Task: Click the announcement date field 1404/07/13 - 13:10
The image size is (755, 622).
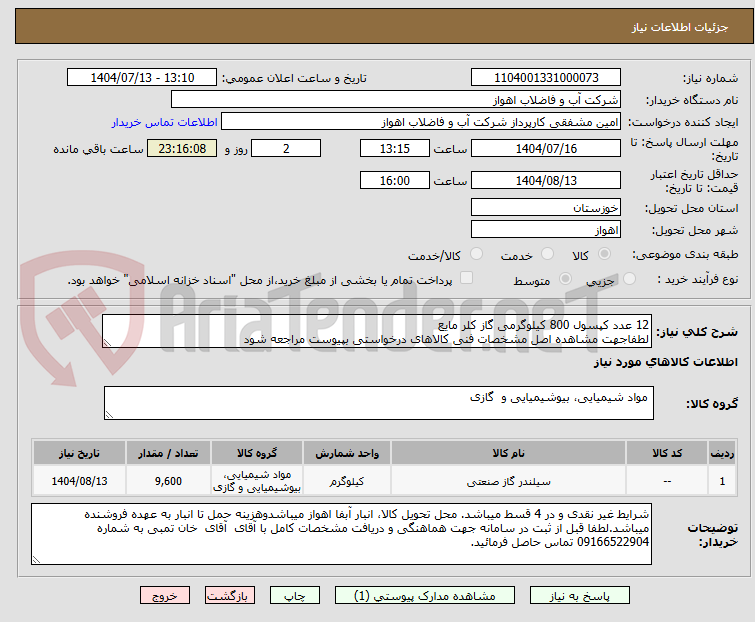Action: coord(142,78)
